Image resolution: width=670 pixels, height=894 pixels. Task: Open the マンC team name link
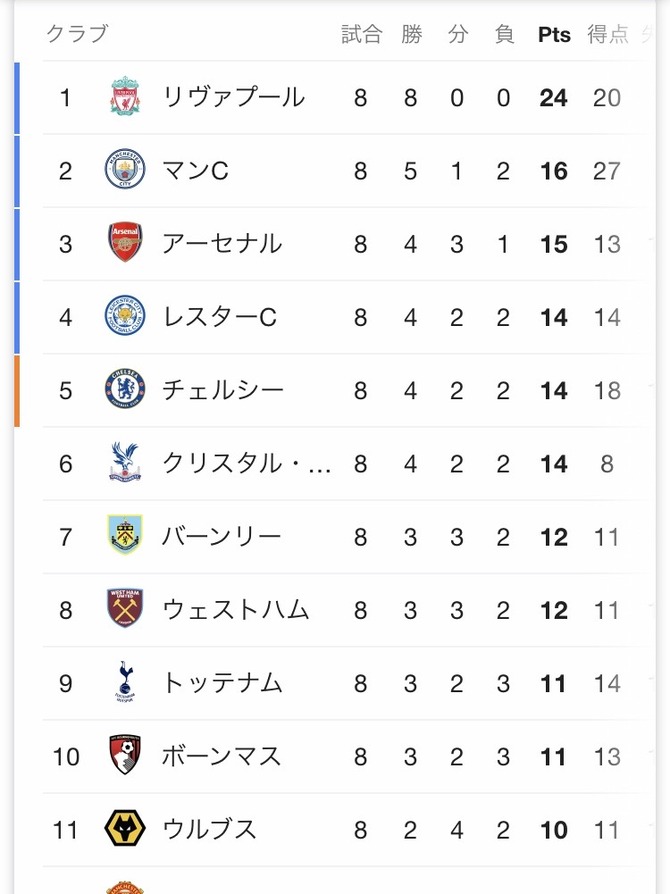tap(195, 170)
